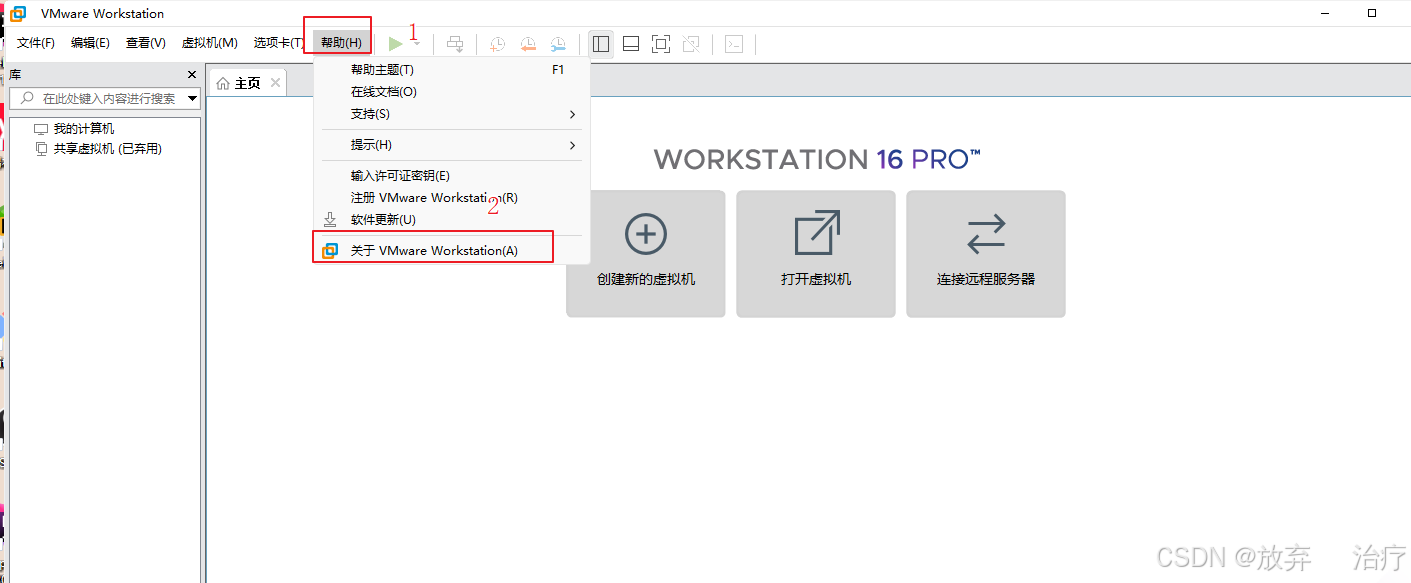
Task: Expand the 支持(S) submenu
Action: pos(452,114)
